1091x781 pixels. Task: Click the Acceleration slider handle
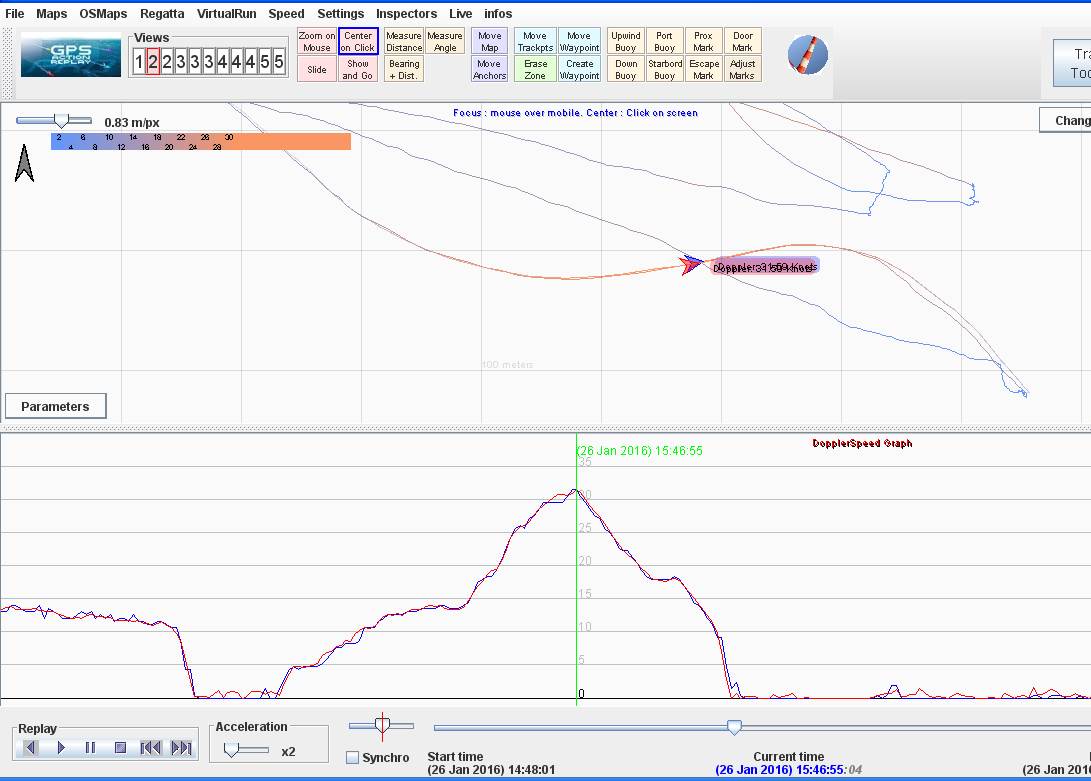[x=232, y=749]
